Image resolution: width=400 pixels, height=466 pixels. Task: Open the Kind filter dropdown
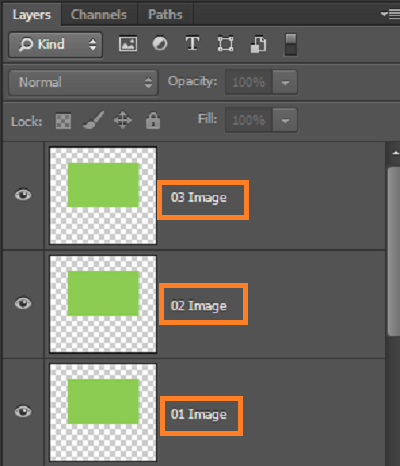[x=55, y=45]
